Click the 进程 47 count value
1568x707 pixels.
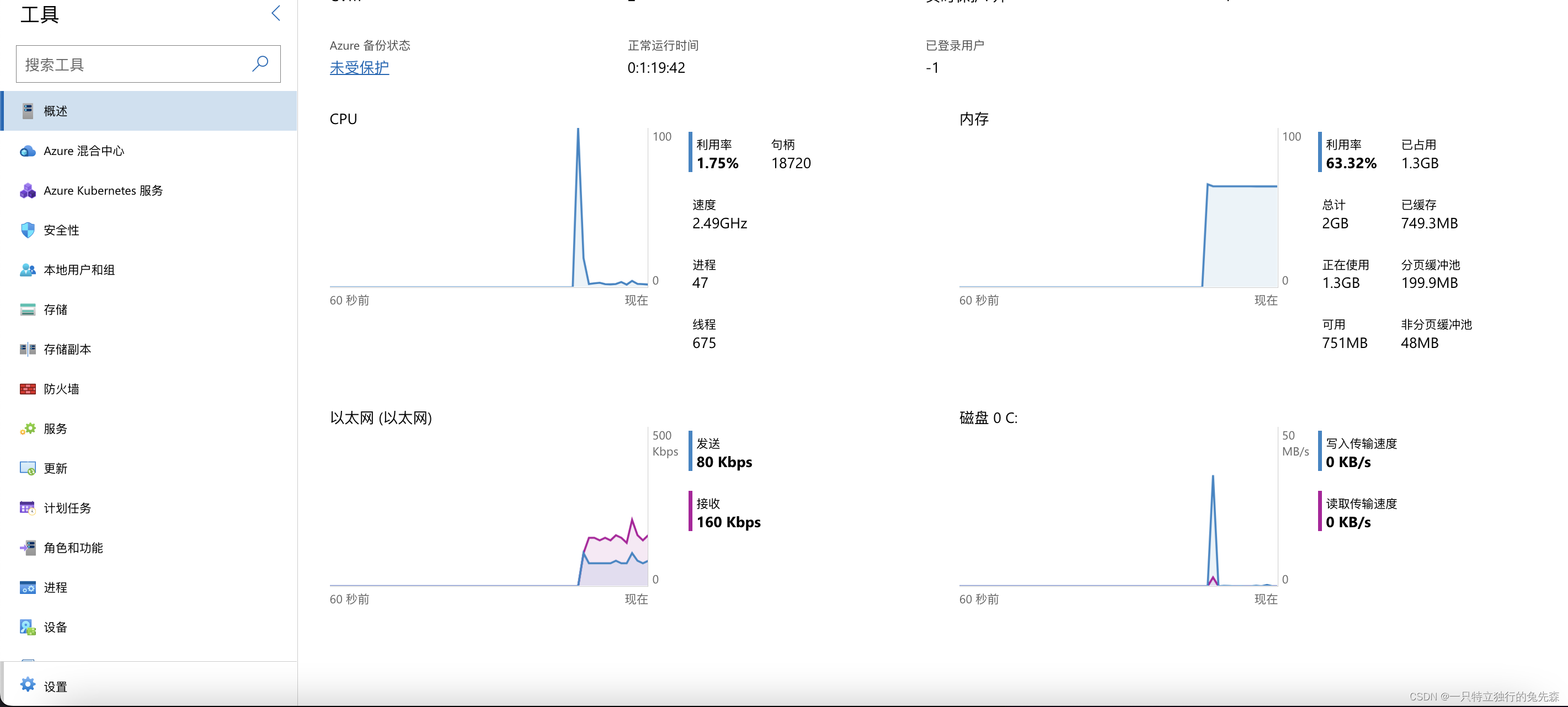[700, 283]
